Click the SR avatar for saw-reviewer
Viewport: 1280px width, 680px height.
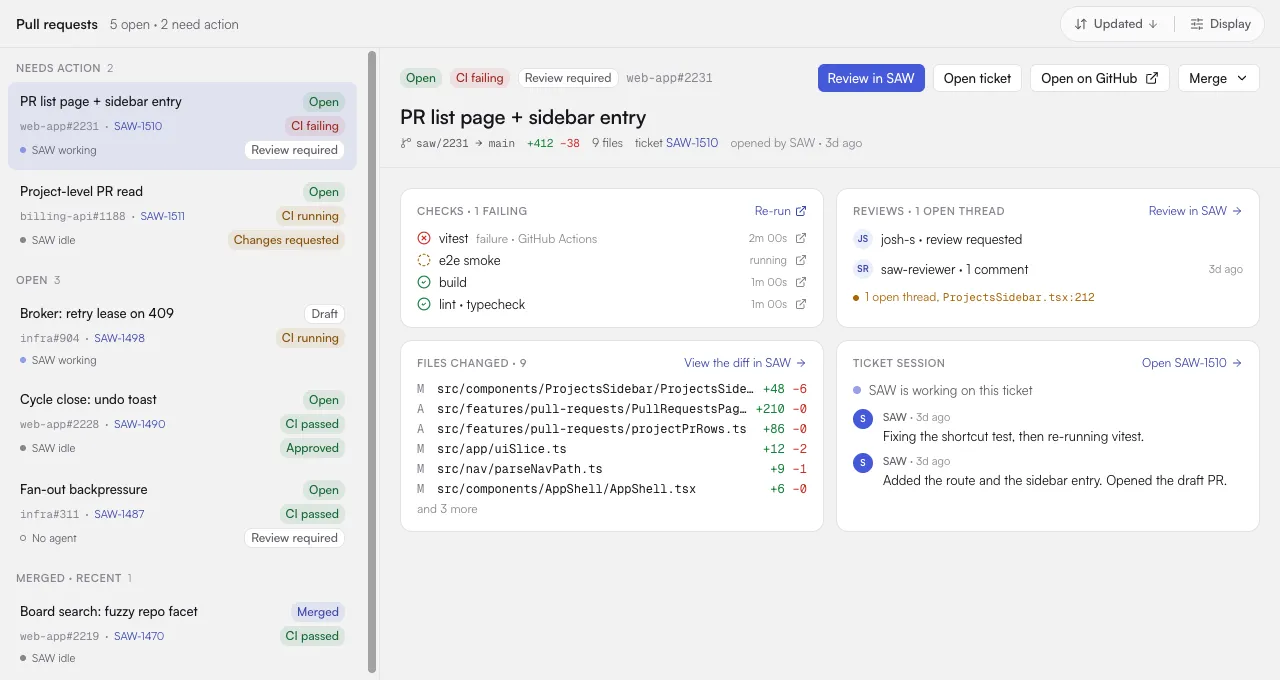click(x=863, y=269)
